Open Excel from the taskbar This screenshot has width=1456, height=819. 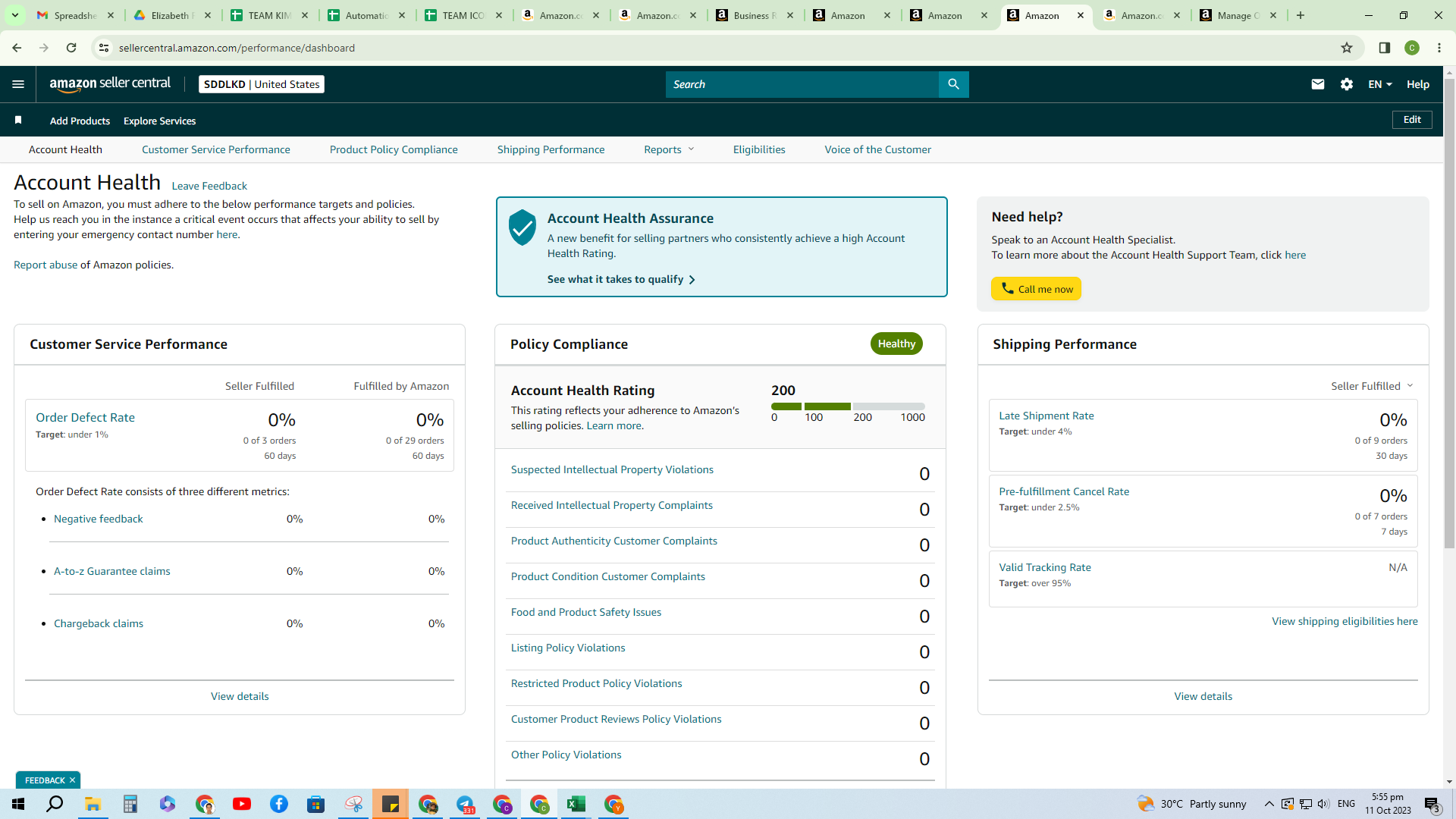576,804
